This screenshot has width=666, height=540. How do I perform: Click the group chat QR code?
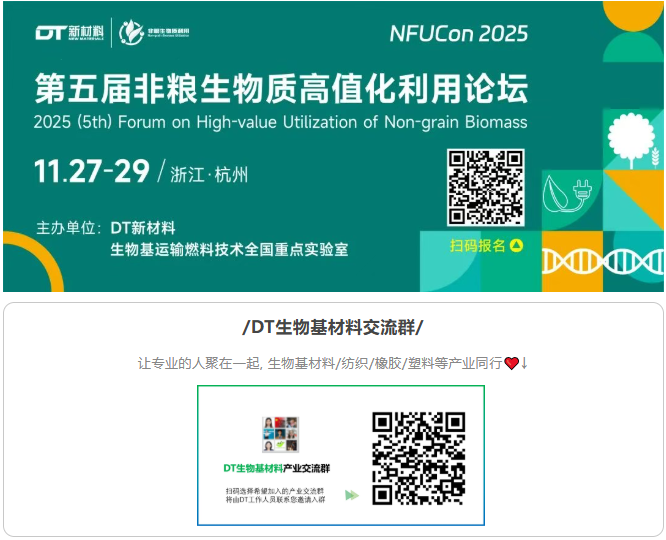click(419, 458)
